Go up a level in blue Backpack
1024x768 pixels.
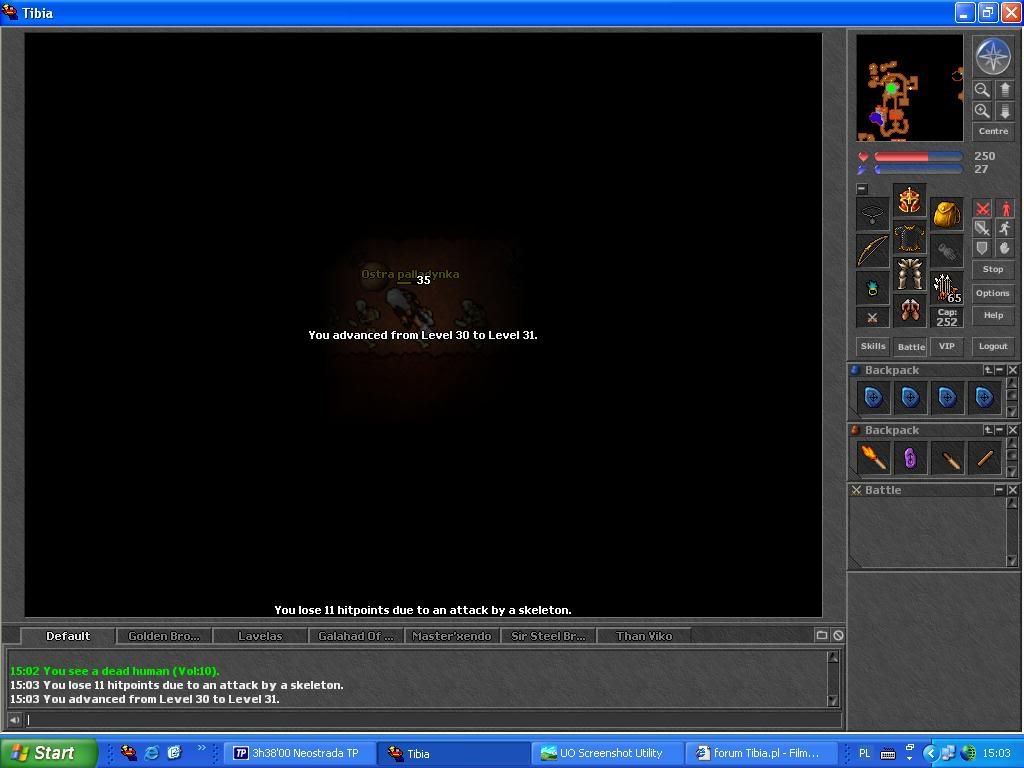[988, 370]
